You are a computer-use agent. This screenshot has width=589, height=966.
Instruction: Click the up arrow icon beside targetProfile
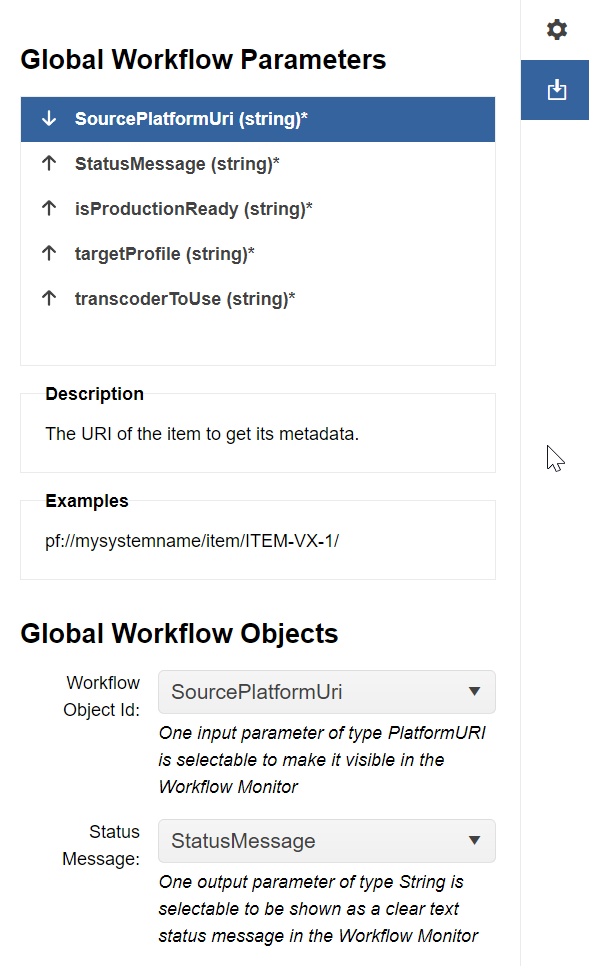[49, 253]
